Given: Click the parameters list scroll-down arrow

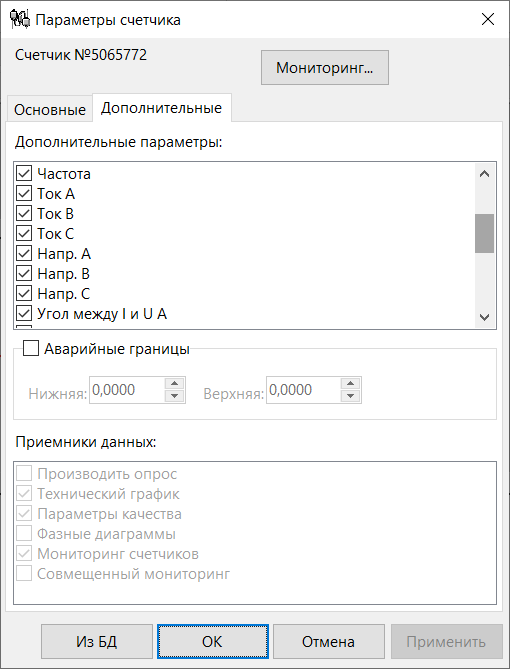Looking at the screenshot, I should (484, 317).
